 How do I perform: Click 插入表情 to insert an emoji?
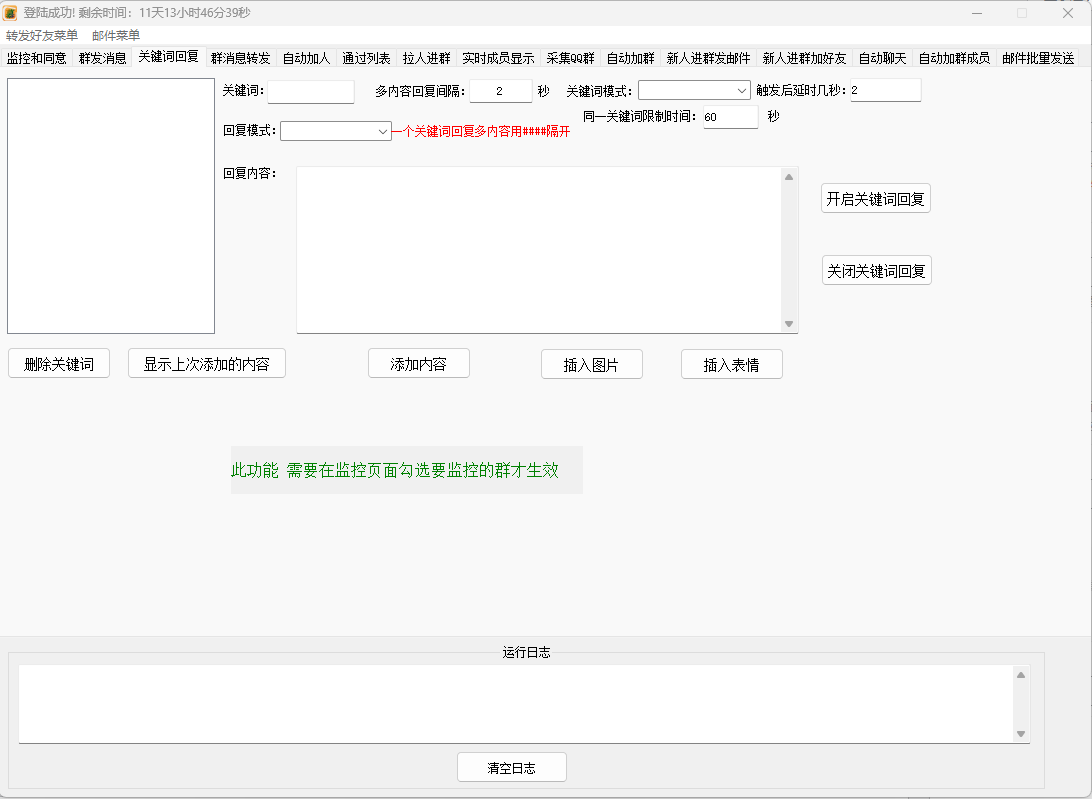click(731, 364)
